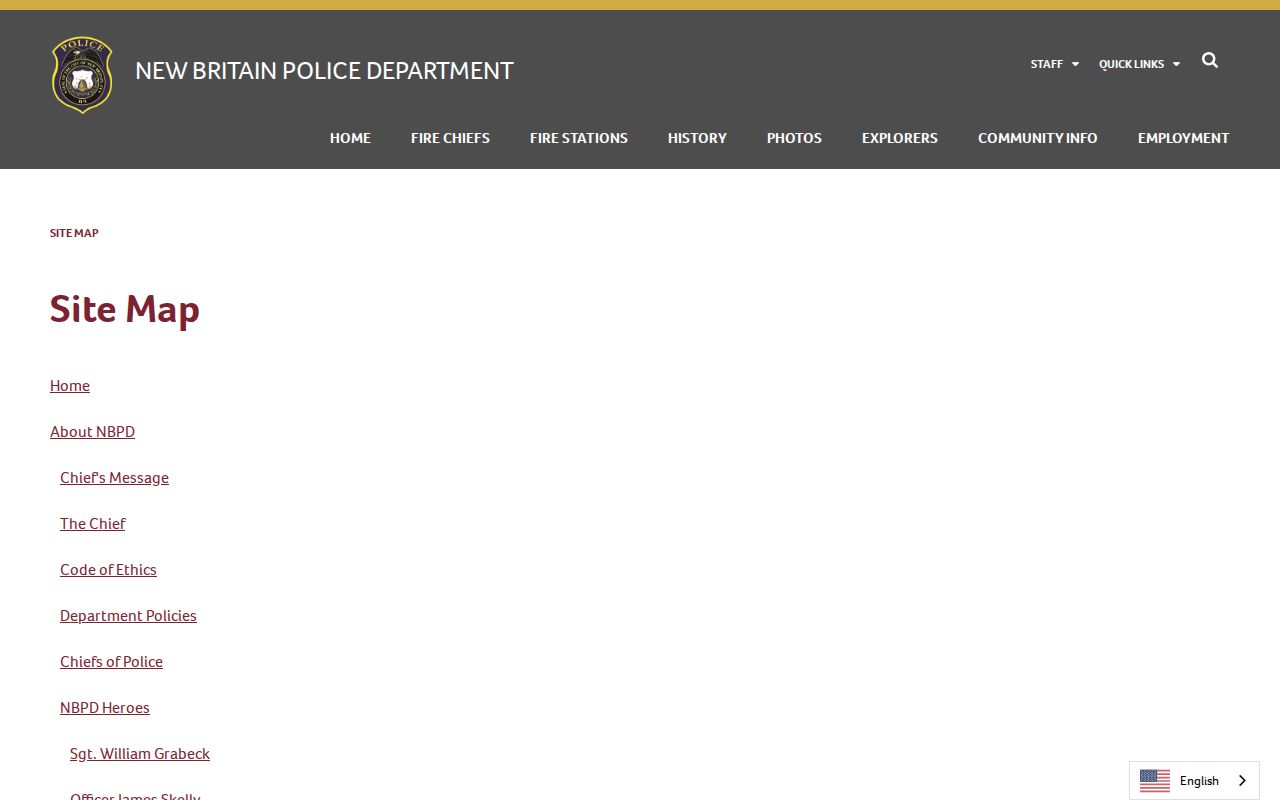Image resolution: width=1280 pixels, height=800 pixels.
Task: Click the US flag language icon
Action: pos(1155,781)
